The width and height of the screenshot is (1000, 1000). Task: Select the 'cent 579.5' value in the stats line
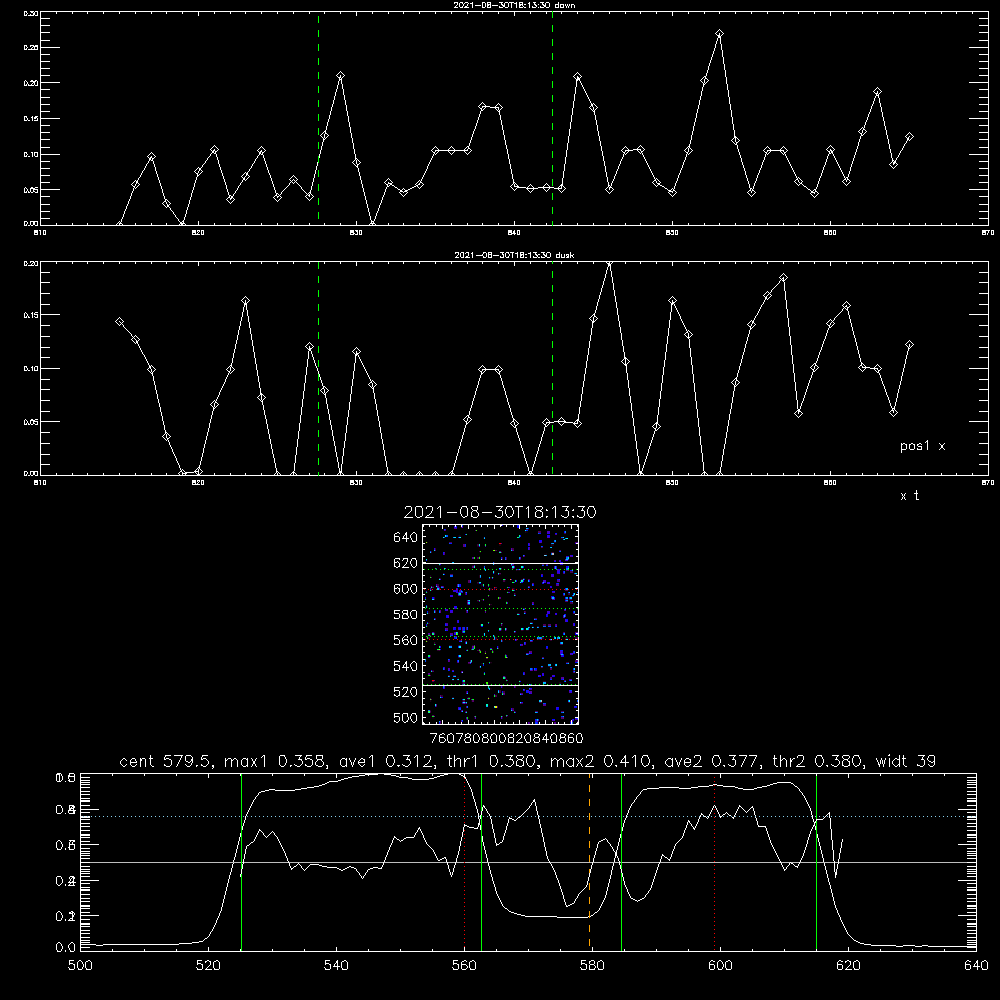click(x=166, y=761)
